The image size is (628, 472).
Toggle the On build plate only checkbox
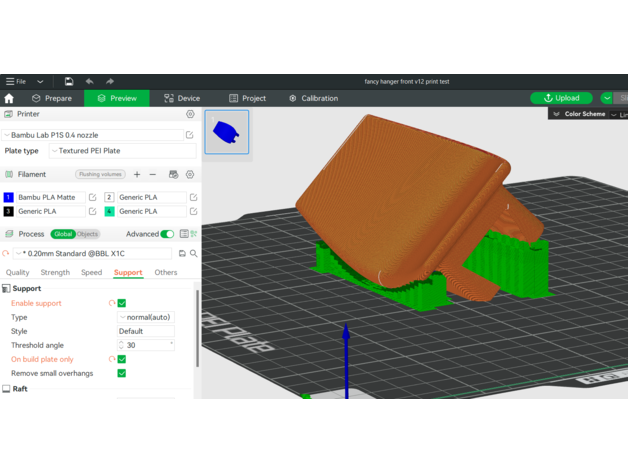tap(122, 359)
